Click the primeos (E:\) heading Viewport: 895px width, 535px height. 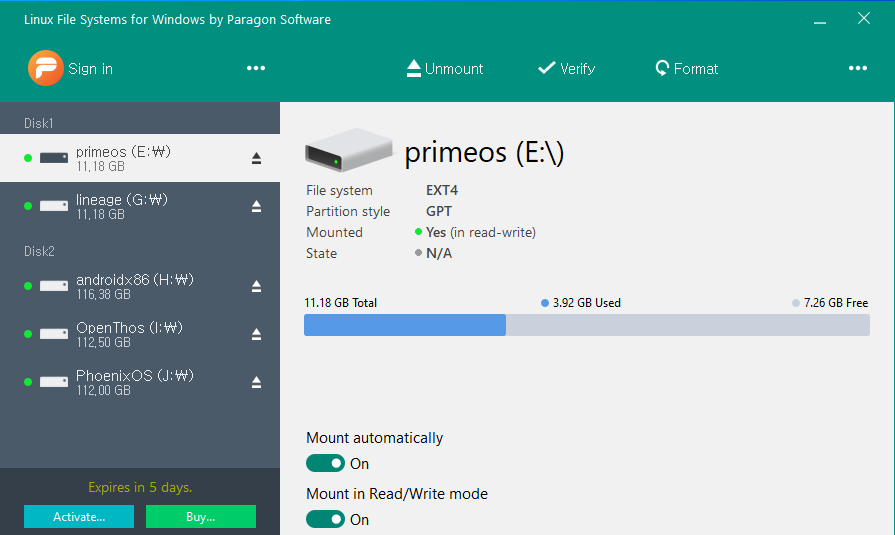pyautogui.click(x=485, y=152)
